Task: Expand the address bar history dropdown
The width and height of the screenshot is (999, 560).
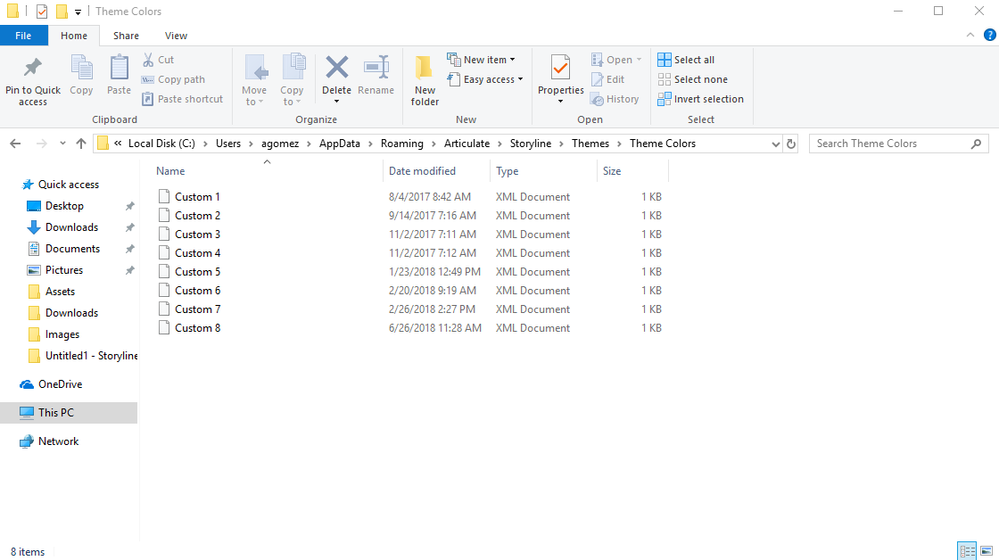Action: pyautogui.click(x=776, y=144)
